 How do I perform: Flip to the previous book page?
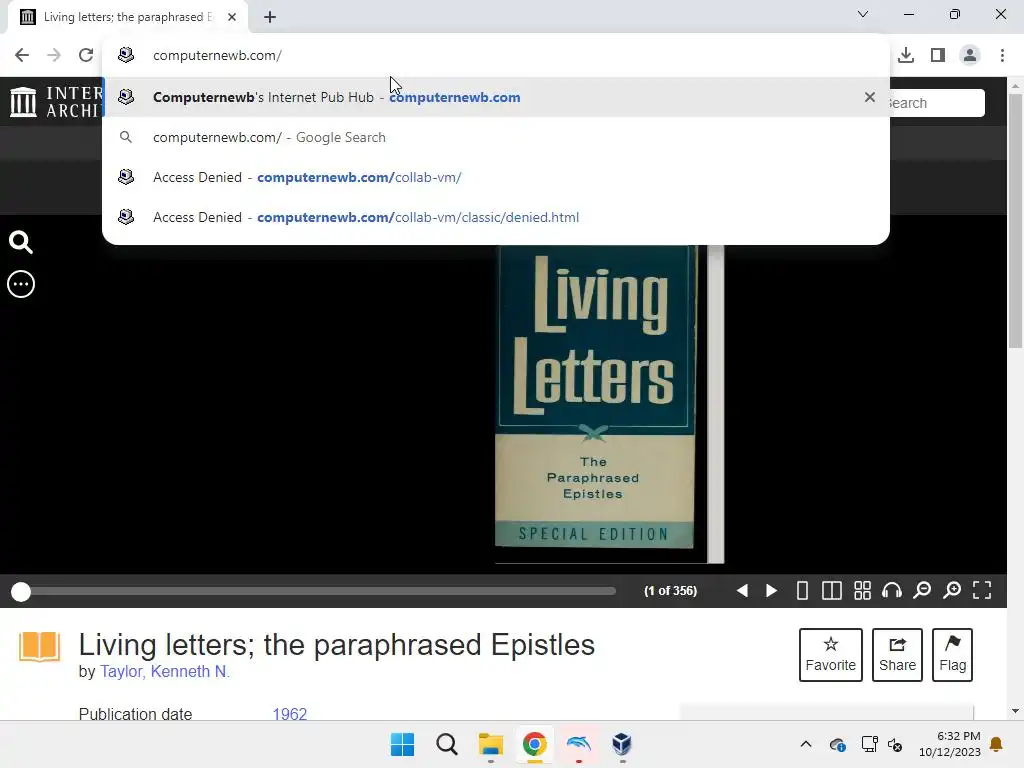(742, 591)
